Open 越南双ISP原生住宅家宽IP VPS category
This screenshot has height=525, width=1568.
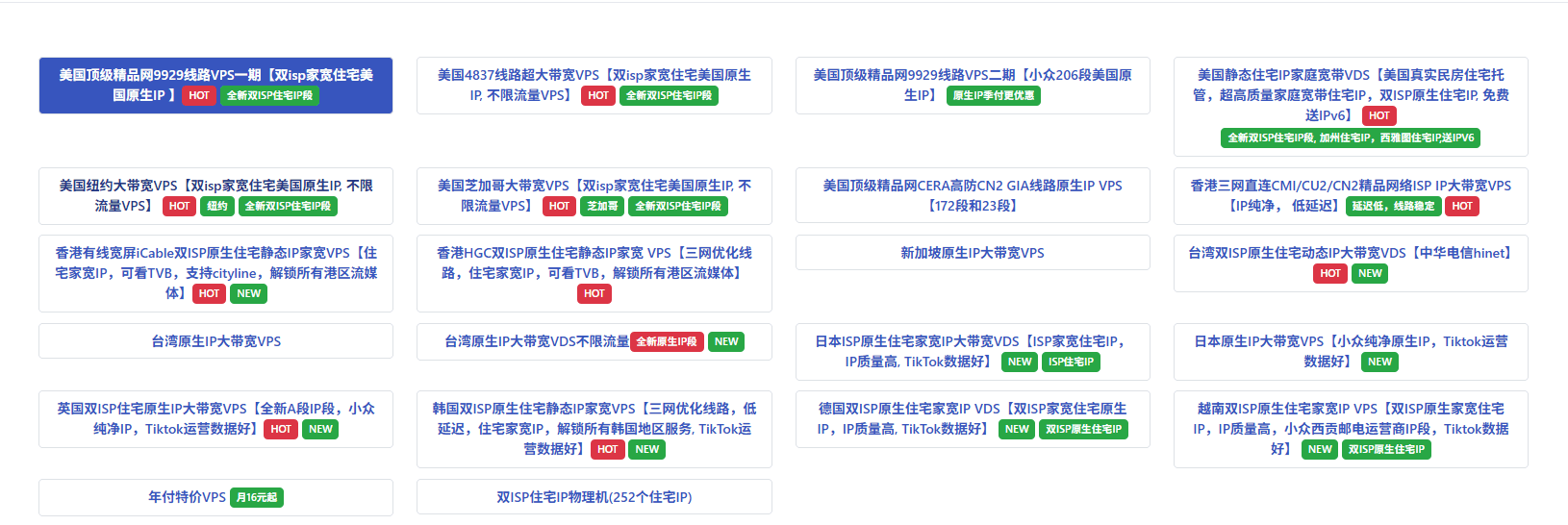(x=1351, y=430)
